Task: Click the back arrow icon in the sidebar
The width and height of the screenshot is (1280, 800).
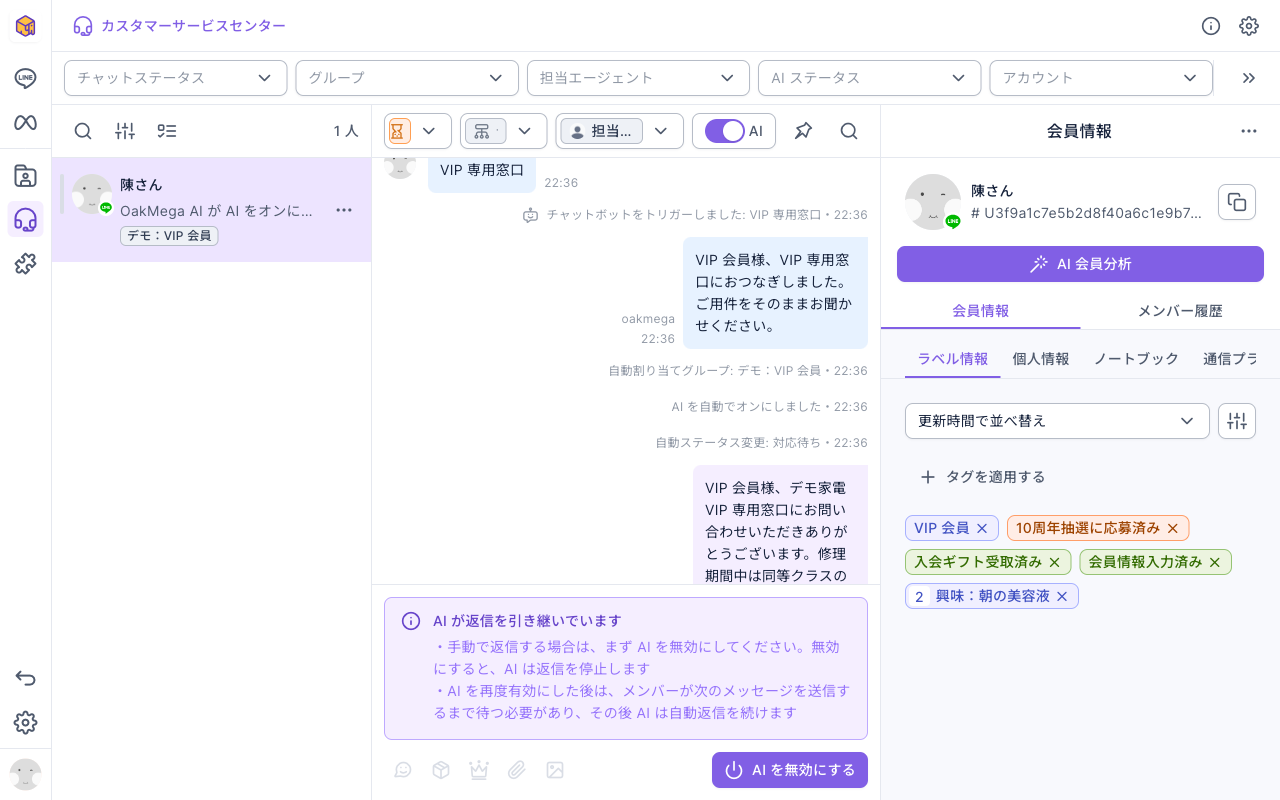Action: [25, 678]
